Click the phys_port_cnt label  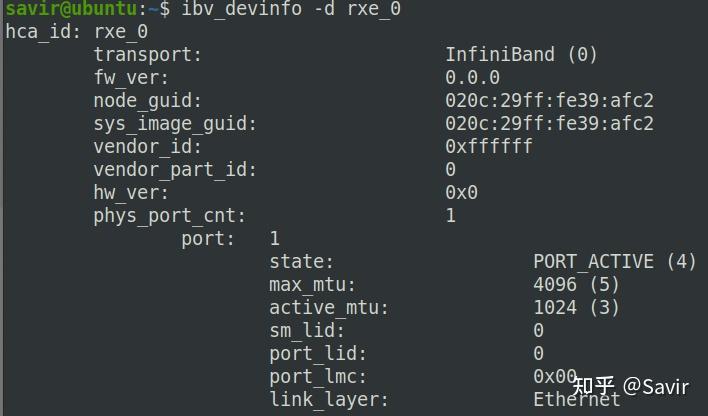pyautogui.click(x=169, y=215)
